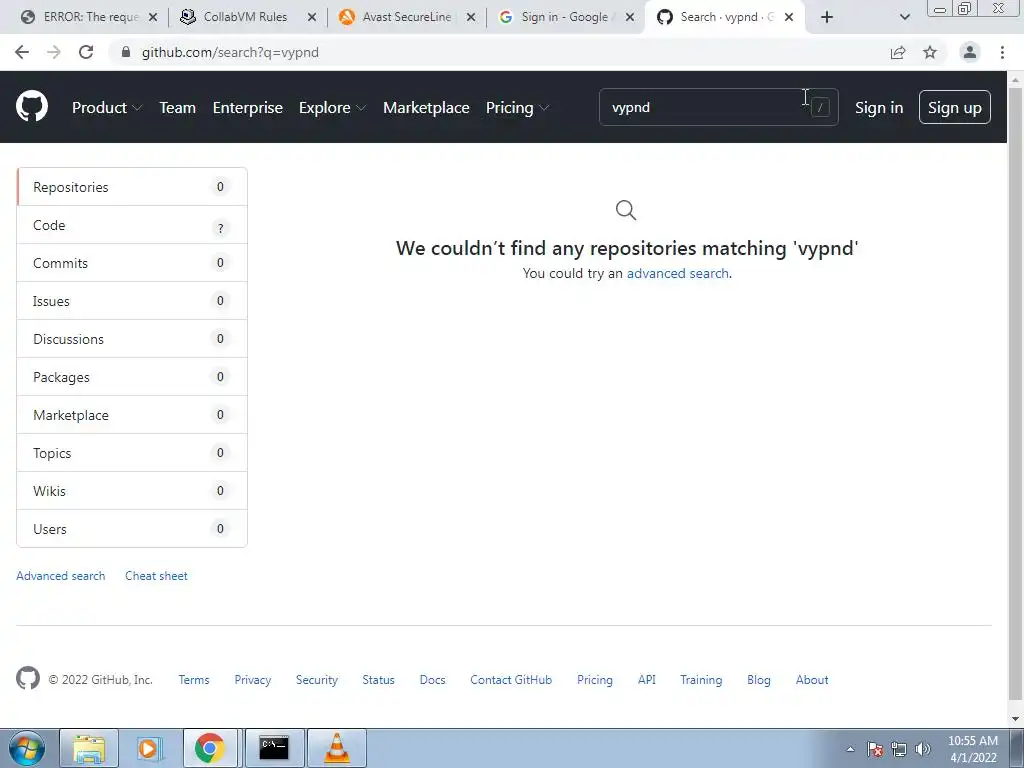Click the footer GitHub logo icon
This screenshot has height=768, width=1024.
tap(27, 679)
